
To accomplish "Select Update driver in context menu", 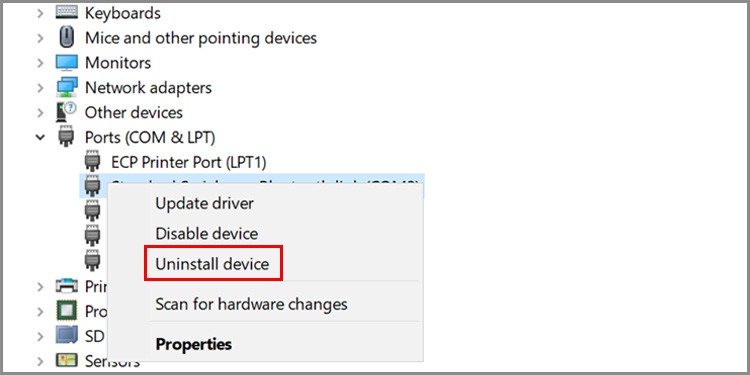I will [204, 203].
